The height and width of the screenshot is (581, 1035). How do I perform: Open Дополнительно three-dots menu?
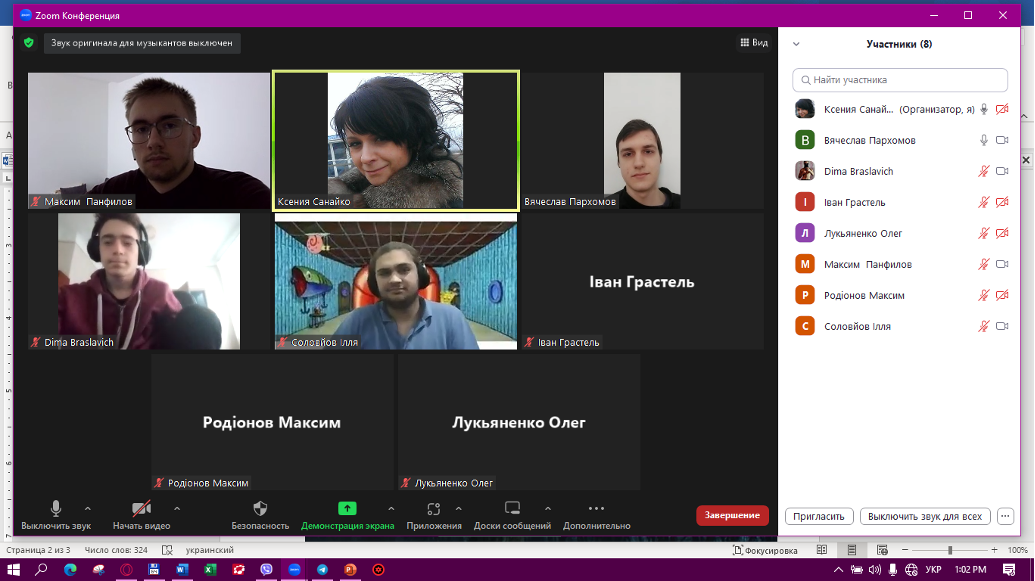click(596, 508)
